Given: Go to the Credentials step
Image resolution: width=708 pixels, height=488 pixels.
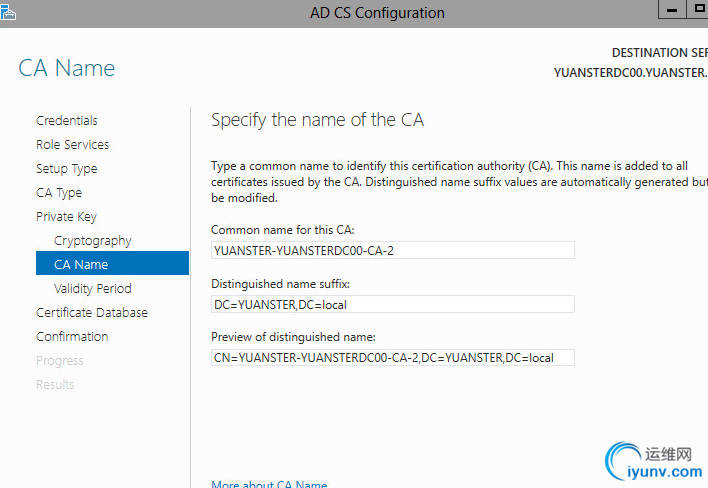Looking at the screenshot, I should 67,121.
